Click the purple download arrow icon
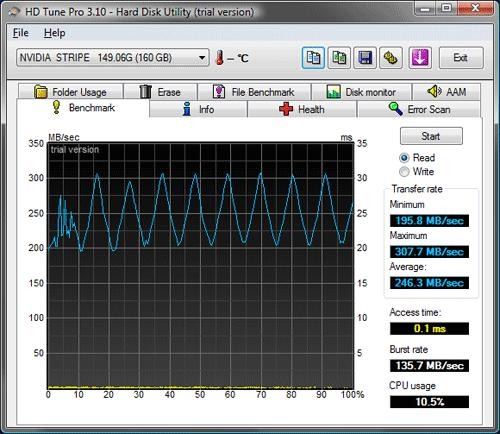The height and width of the screenshot is (434, 500). click(x=420, y=58)
